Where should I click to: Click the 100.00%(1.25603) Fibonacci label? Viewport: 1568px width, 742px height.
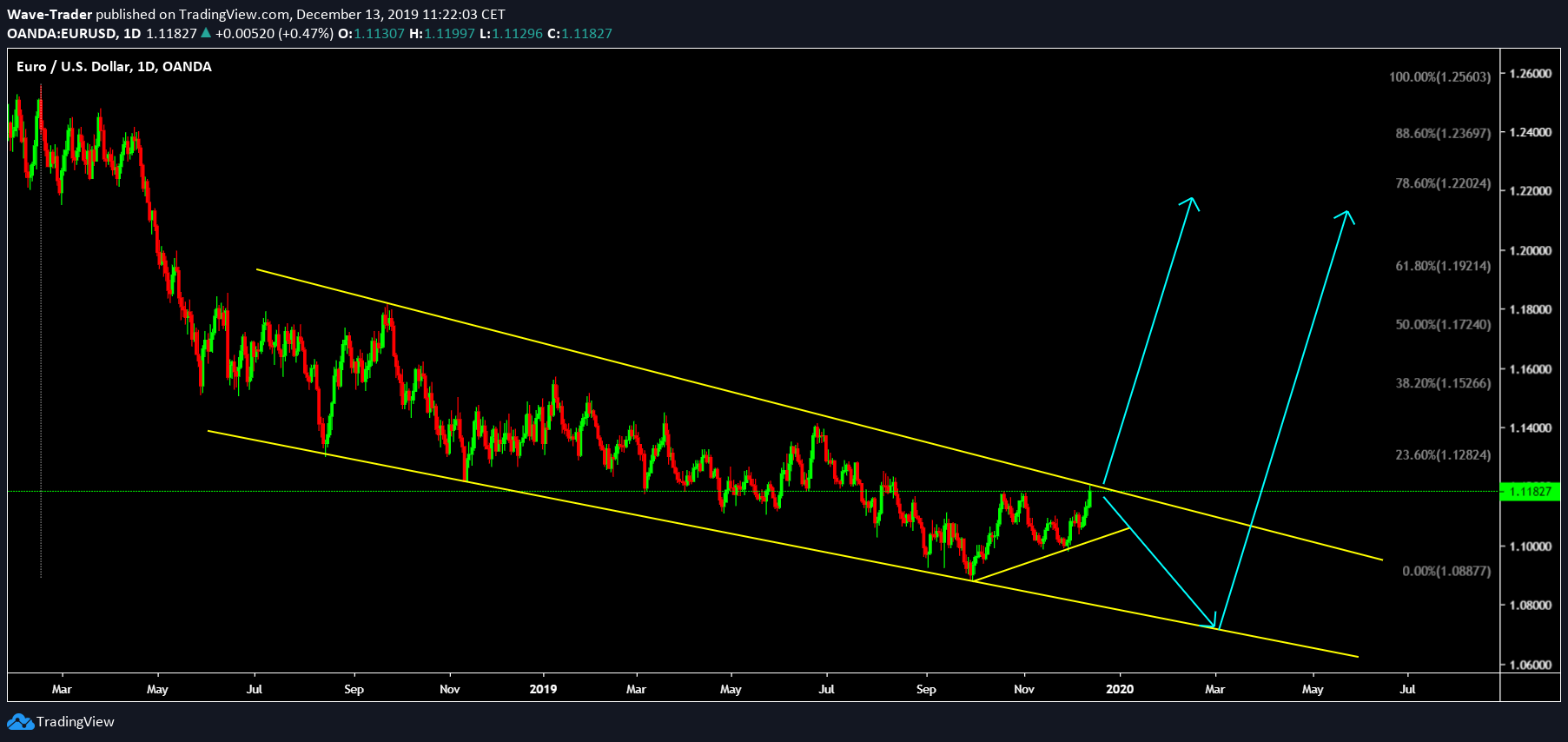point(1439,76)
